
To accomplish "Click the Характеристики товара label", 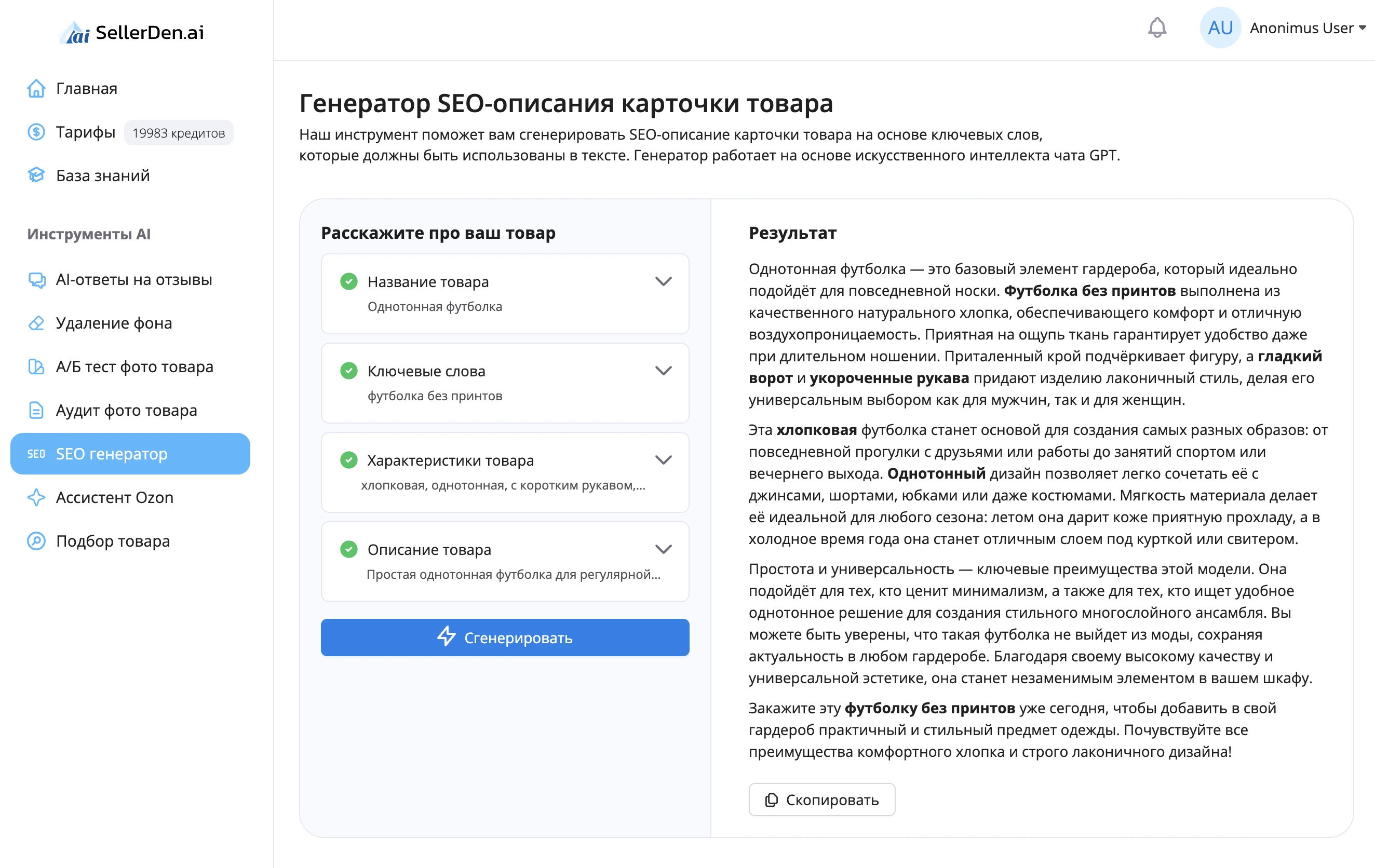I will tap(451, 460).
